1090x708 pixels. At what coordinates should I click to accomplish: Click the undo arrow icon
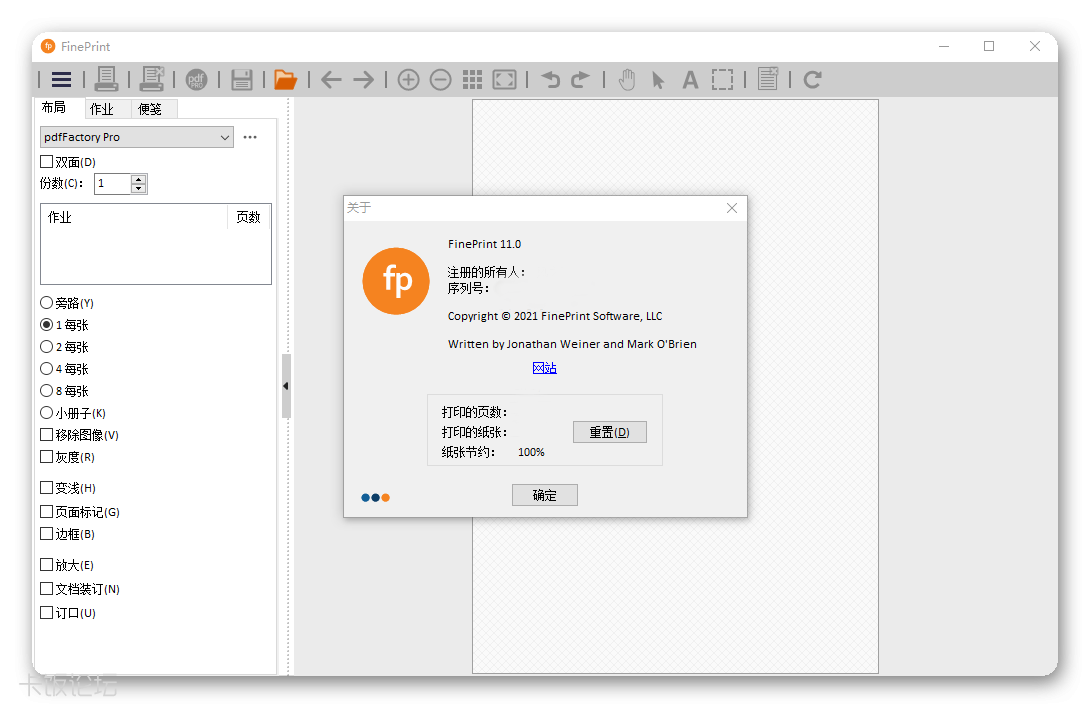point(551,80)
